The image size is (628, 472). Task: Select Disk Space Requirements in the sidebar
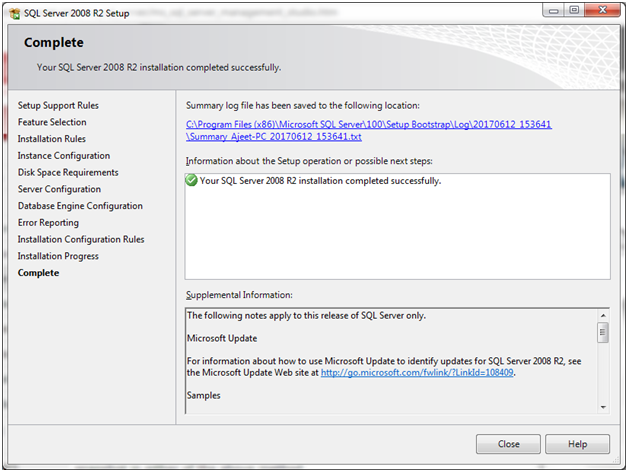(x=68, y=172)
